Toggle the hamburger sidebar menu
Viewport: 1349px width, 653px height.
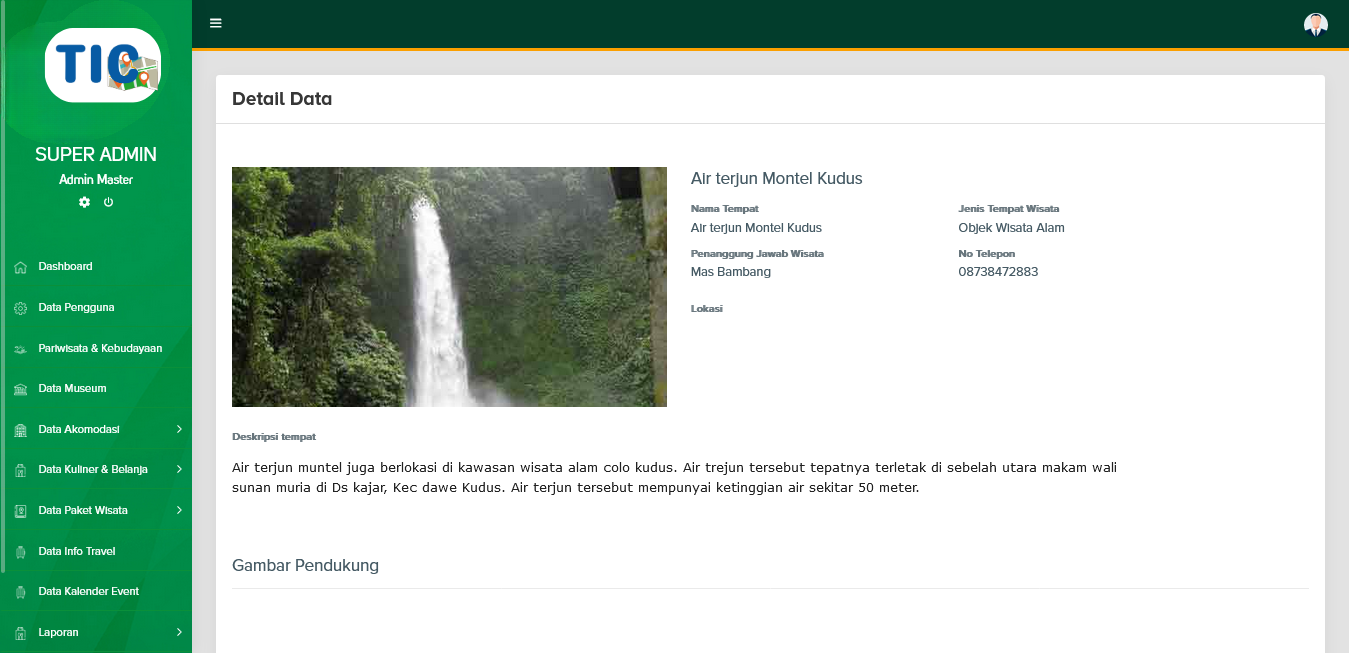[x=216, y=23]
